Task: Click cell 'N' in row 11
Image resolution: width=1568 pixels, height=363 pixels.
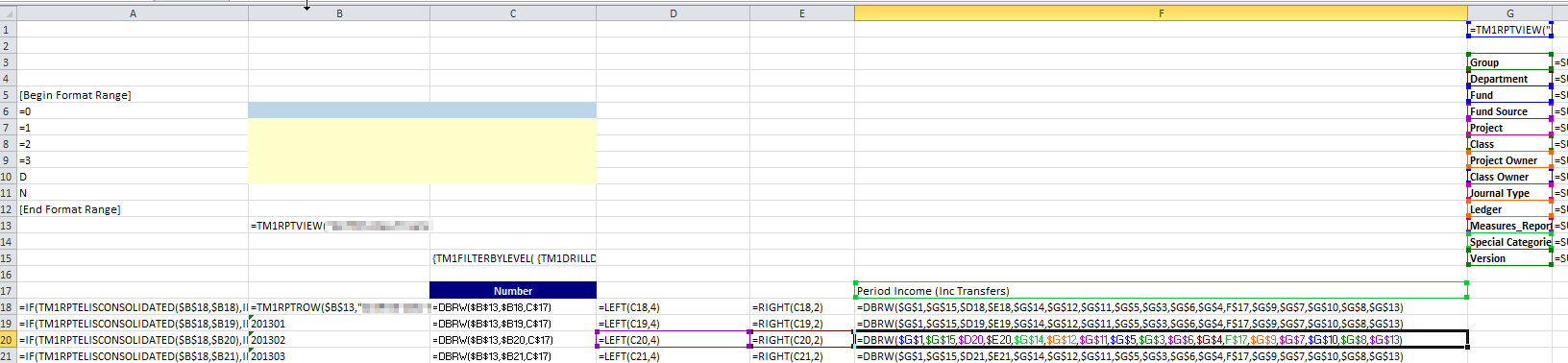Action: pyautogui.click(x=133, y=193)
